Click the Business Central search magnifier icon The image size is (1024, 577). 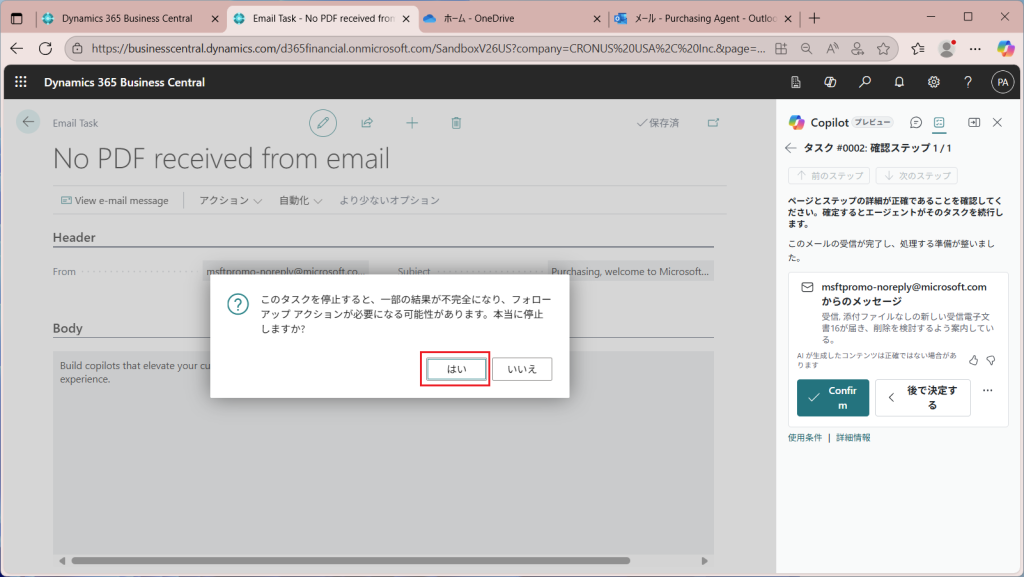tap(865, 82)
